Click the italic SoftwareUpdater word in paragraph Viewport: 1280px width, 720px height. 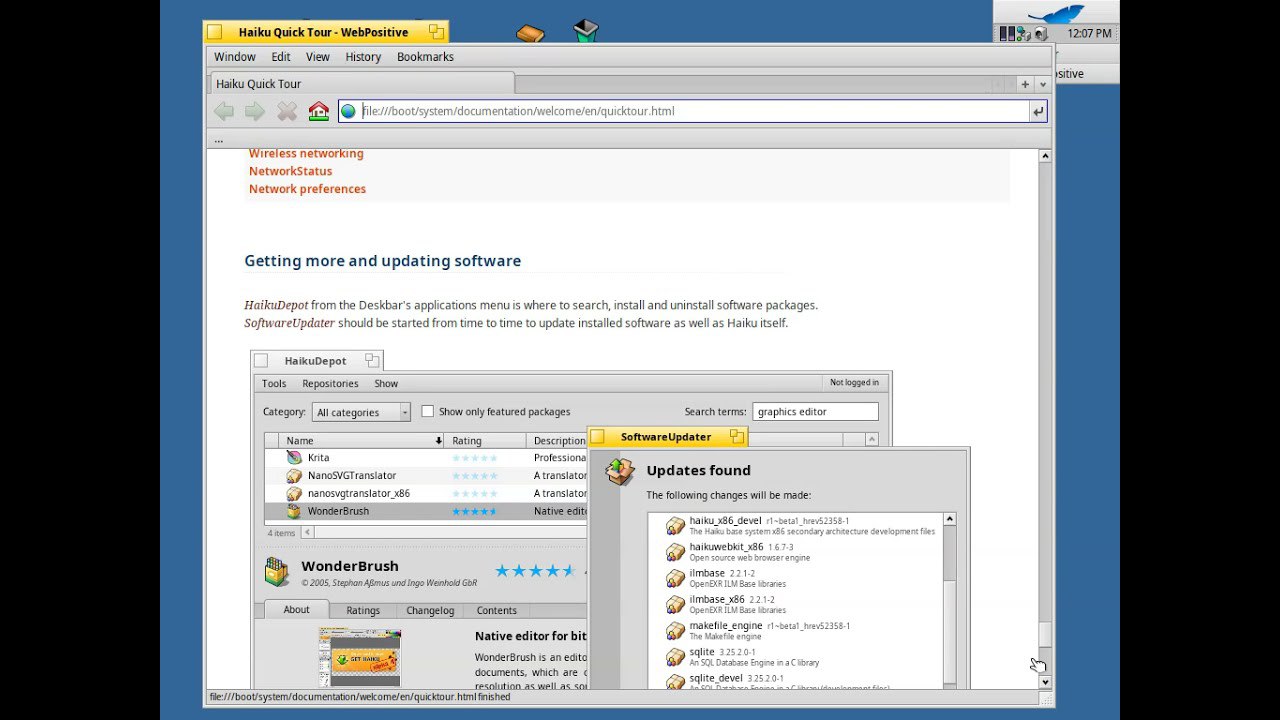coord(290,323)
